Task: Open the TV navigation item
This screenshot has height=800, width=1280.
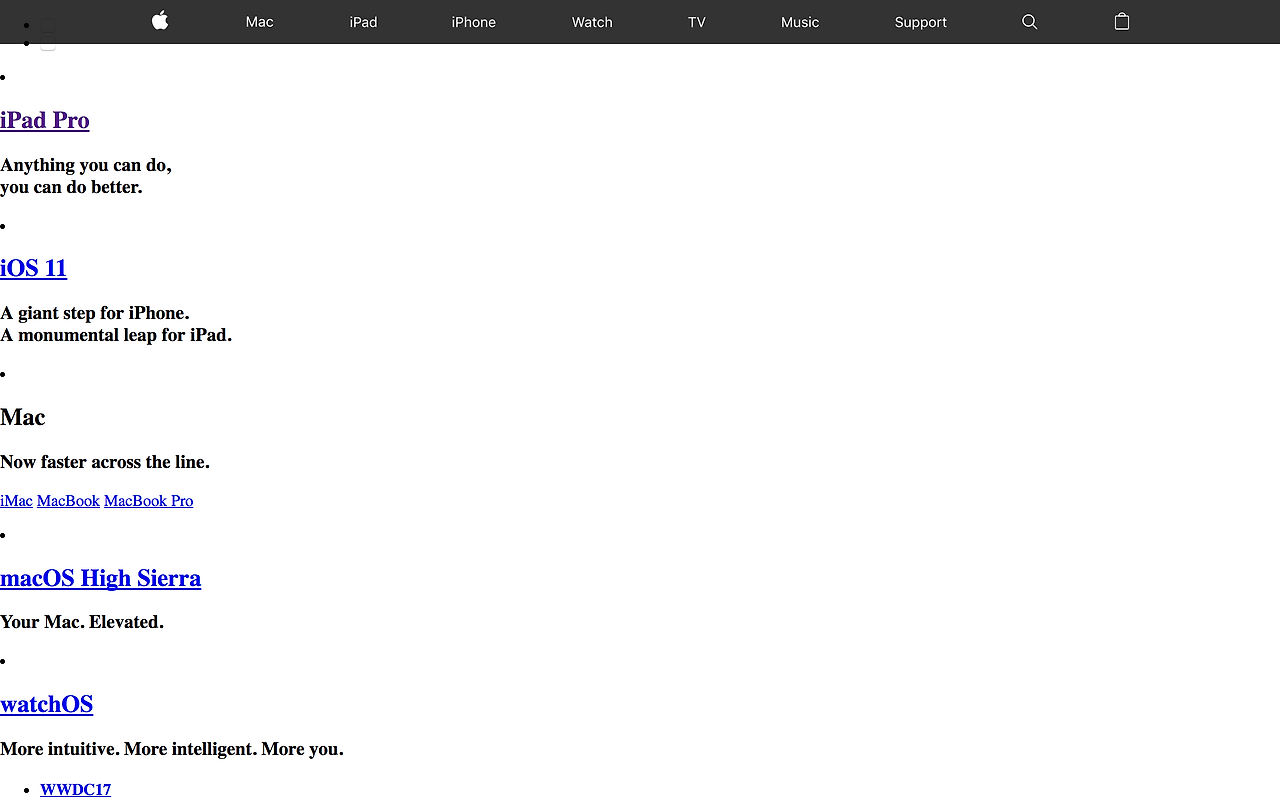Action: 697,22
